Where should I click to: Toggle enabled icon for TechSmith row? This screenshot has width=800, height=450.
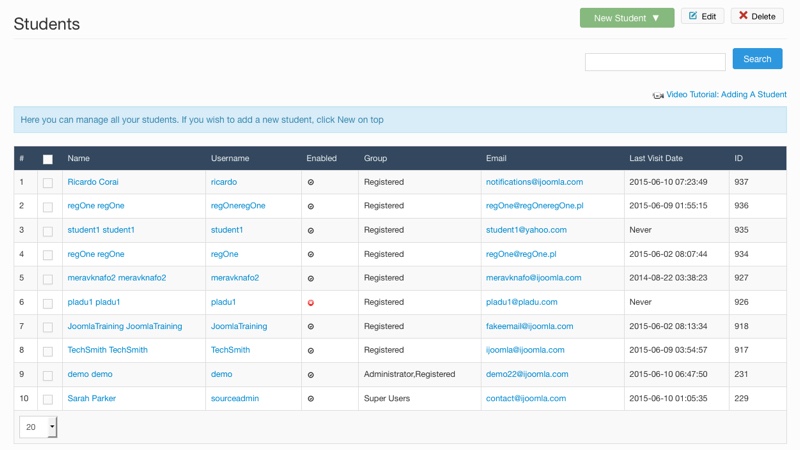pos(311,351)
